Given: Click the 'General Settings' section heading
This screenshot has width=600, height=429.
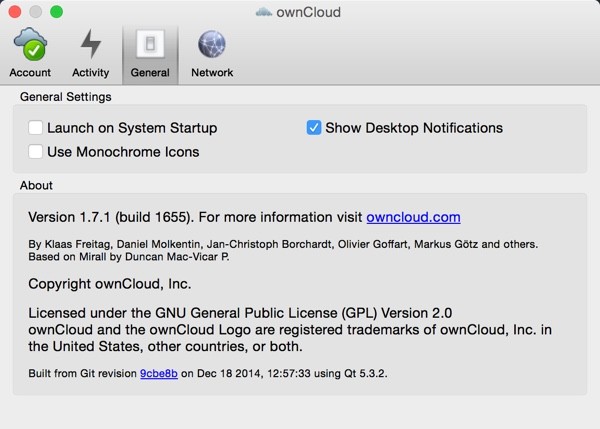Looking at the screenshot, I should click(65, 97).
